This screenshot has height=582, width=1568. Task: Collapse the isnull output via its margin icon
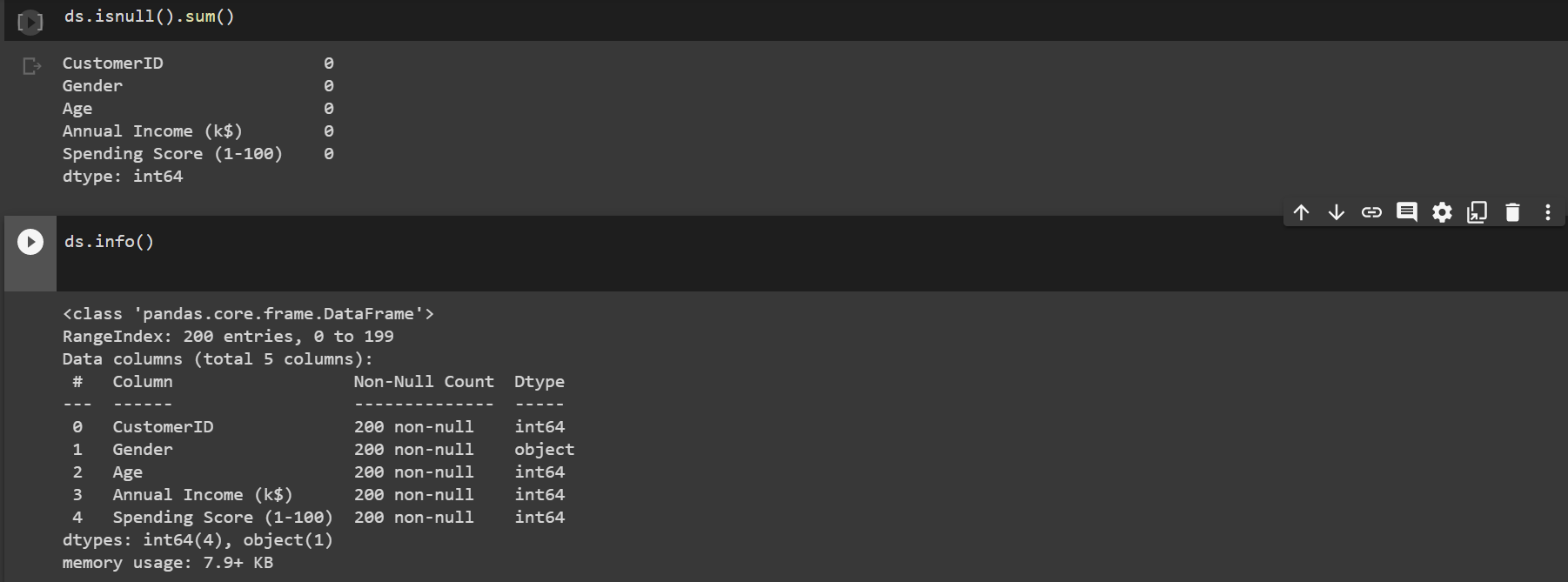click(30, 64)
